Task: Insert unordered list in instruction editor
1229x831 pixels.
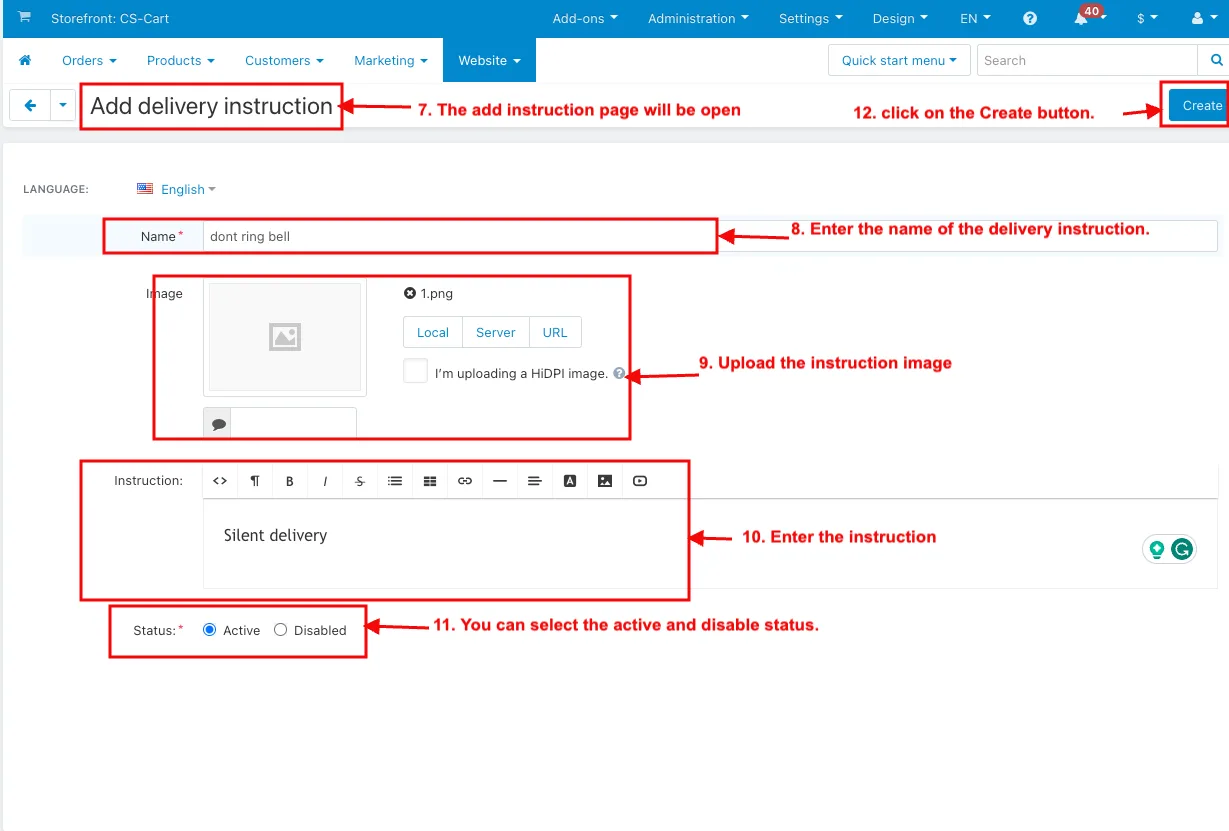Action: 395,481
